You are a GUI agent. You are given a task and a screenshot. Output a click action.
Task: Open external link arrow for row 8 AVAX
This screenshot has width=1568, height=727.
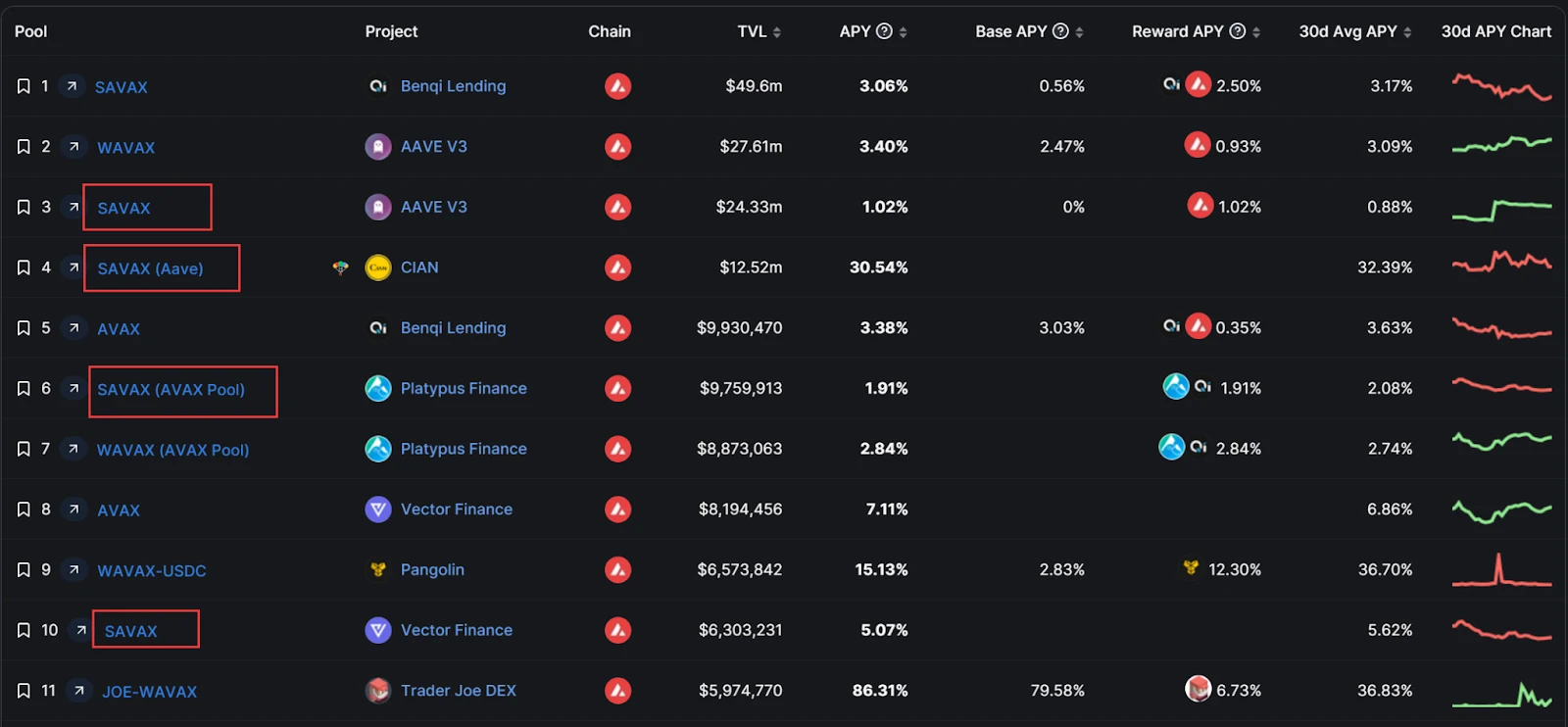[x=73, y=509]
